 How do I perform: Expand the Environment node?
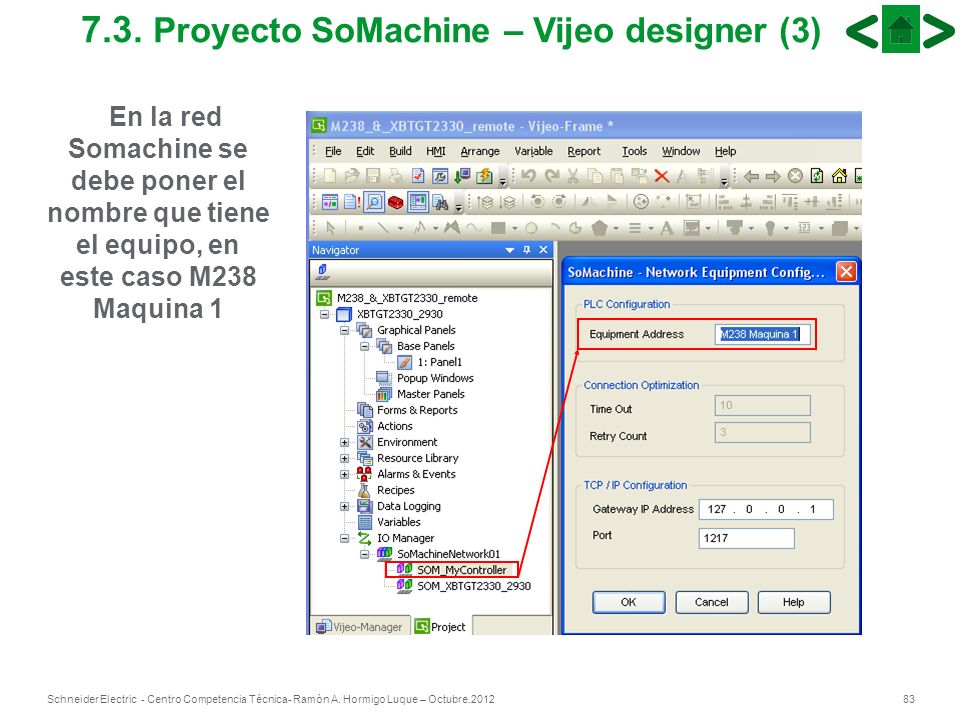pyautogui.click(x=345, y=442)
